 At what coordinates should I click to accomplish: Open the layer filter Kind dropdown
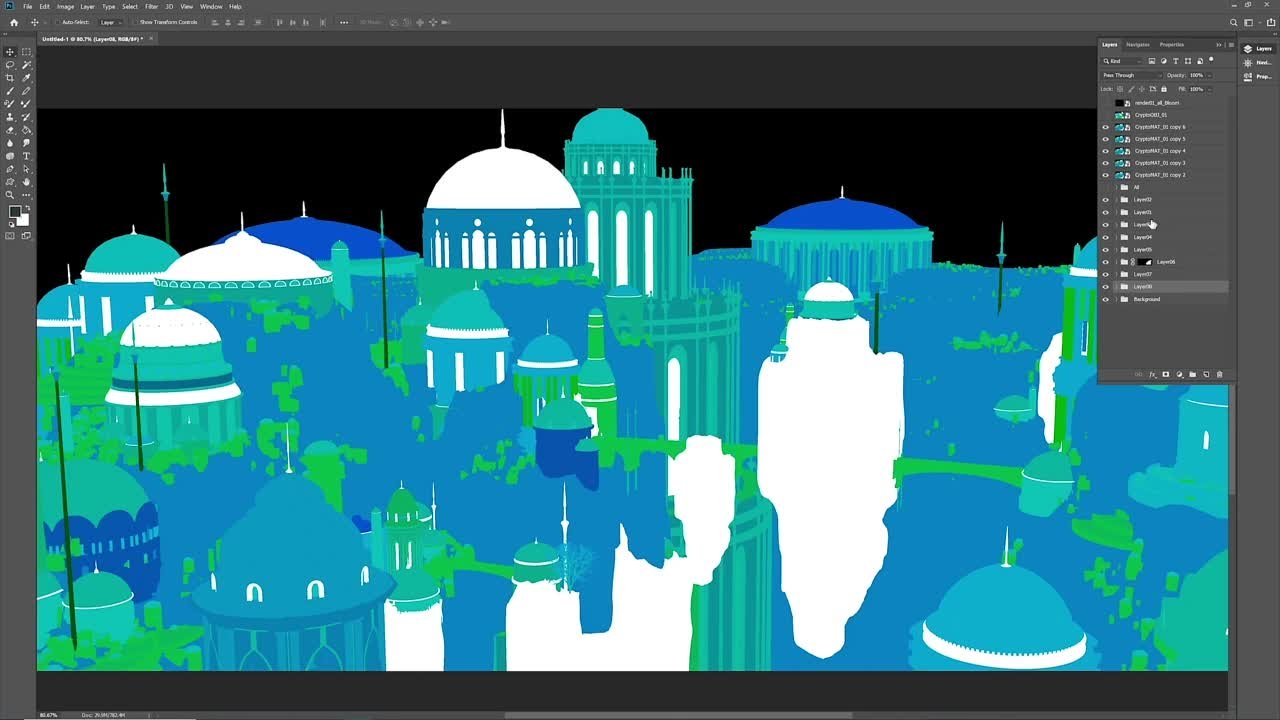tap(1121, 61)
